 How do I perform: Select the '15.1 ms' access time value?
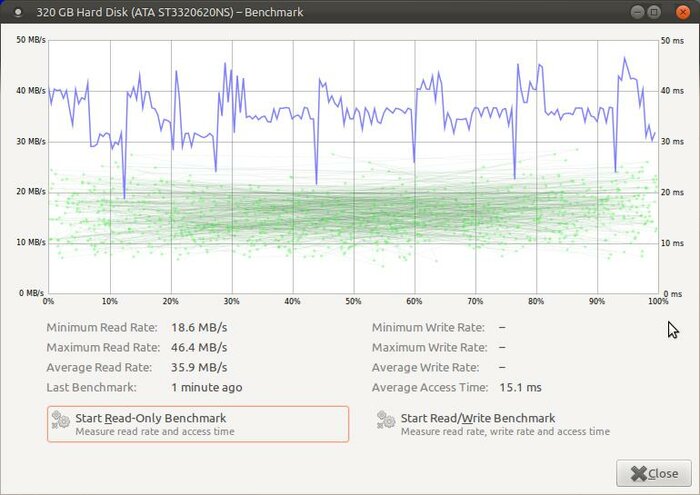click(521, 387)
